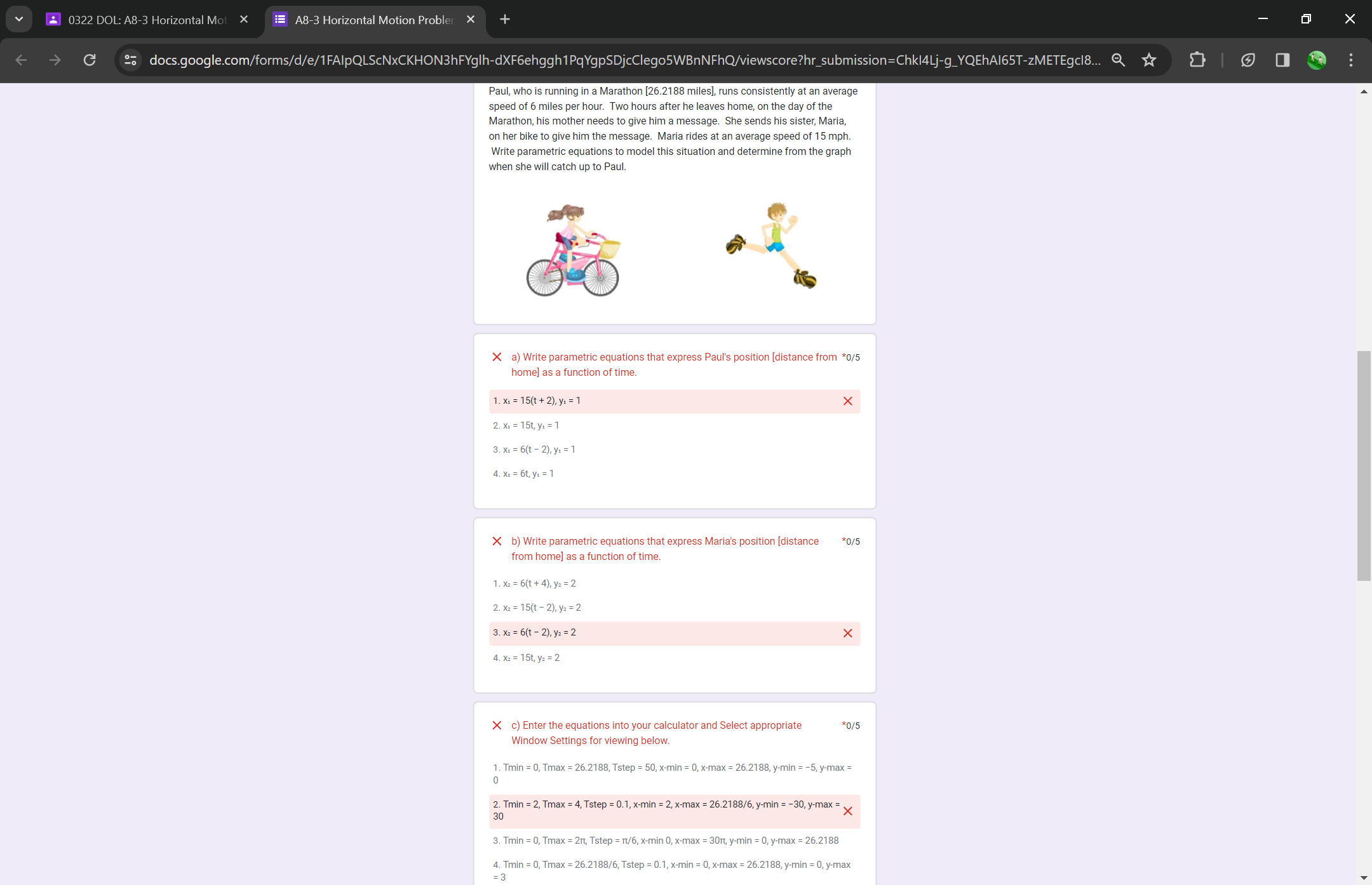This screenshot has height=885, width=1372.
Task: Open the tab search chevron
Action: click(x=18, y=18)
